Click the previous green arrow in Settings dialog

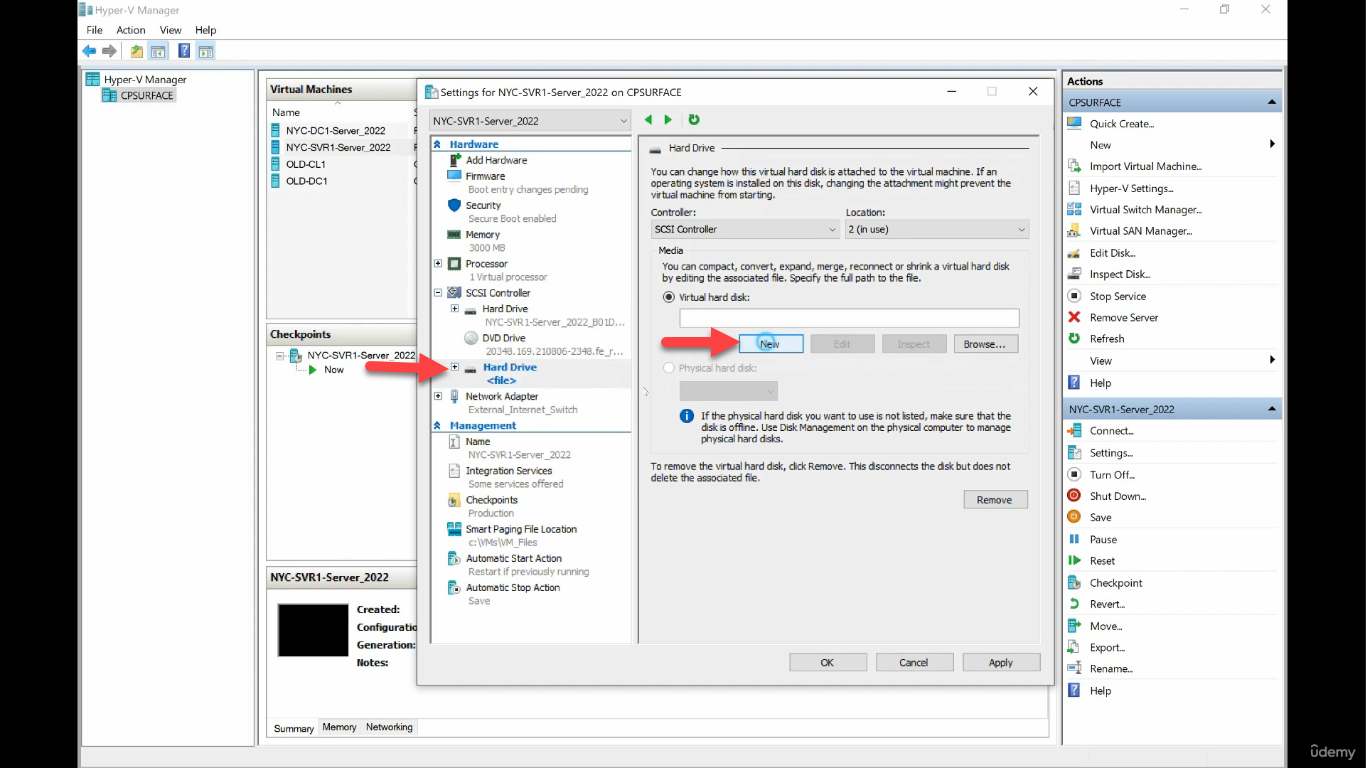648,120
